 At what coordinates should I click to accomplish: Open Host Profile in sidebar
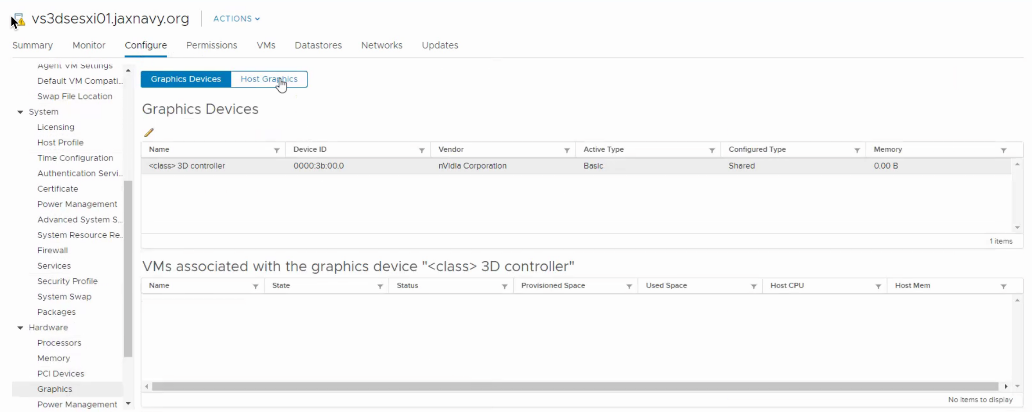click(60, 142)
